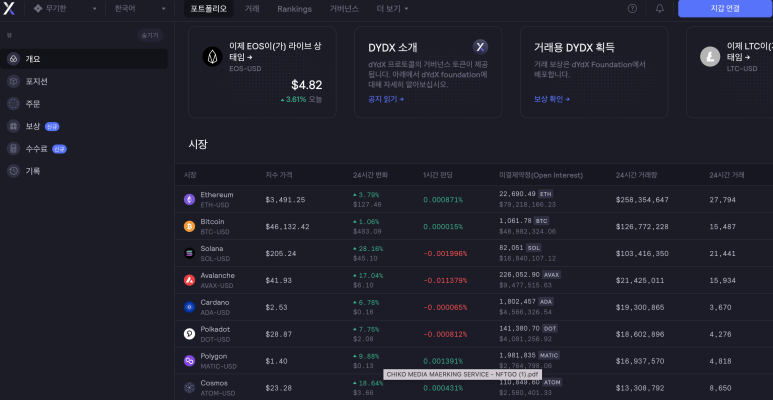Select the 기록 history sidebar icon
The height and width of the screenshot is (400, 773).
point(13,171)
